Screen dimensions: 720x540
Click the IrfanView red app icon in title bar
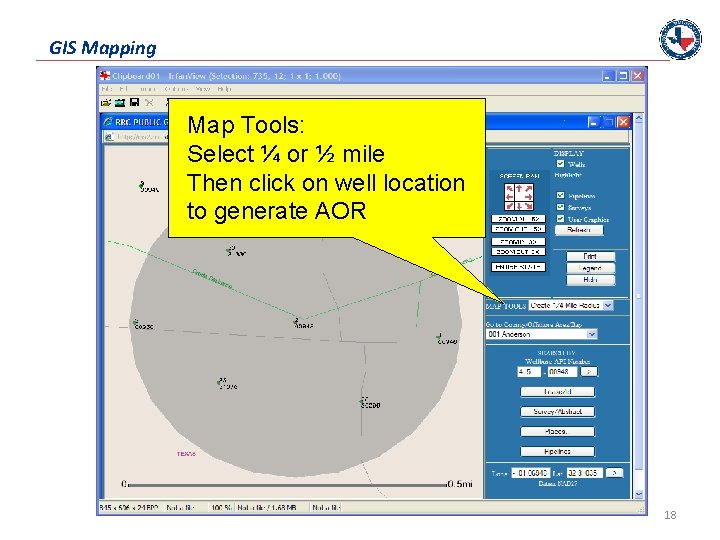pyautogui.click(x=105, y=75)
